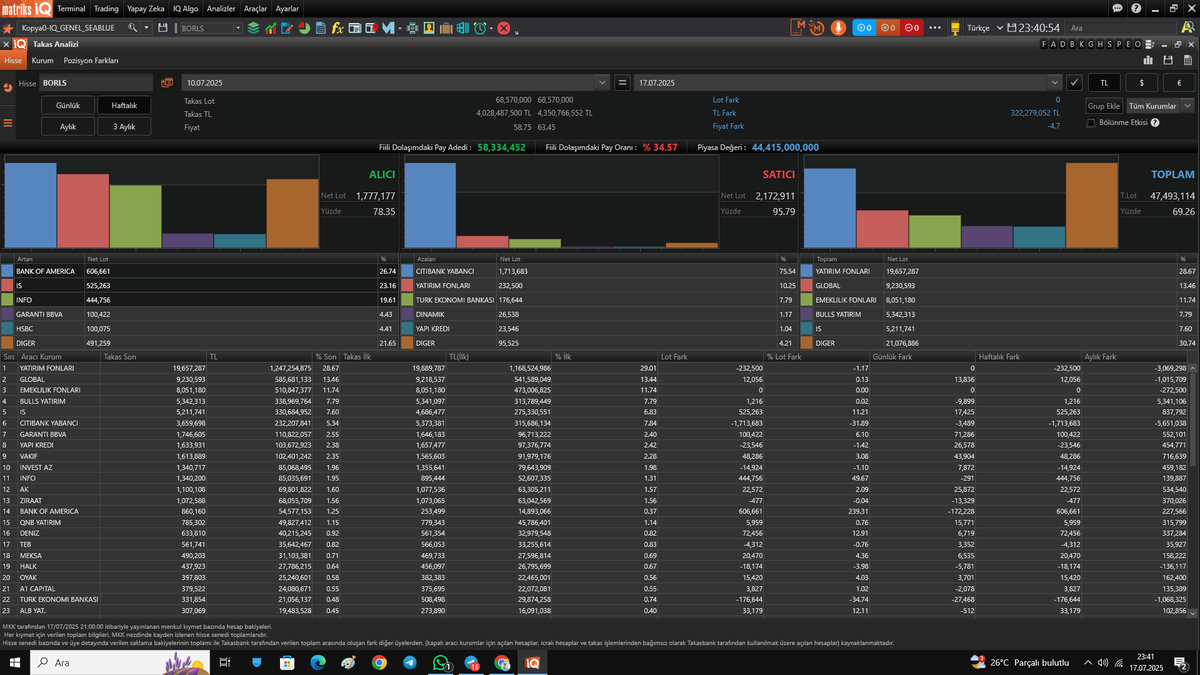Click the Grup Ekle button
The width and height of the screenshot is (1200, 675).
click(1103, 105)
